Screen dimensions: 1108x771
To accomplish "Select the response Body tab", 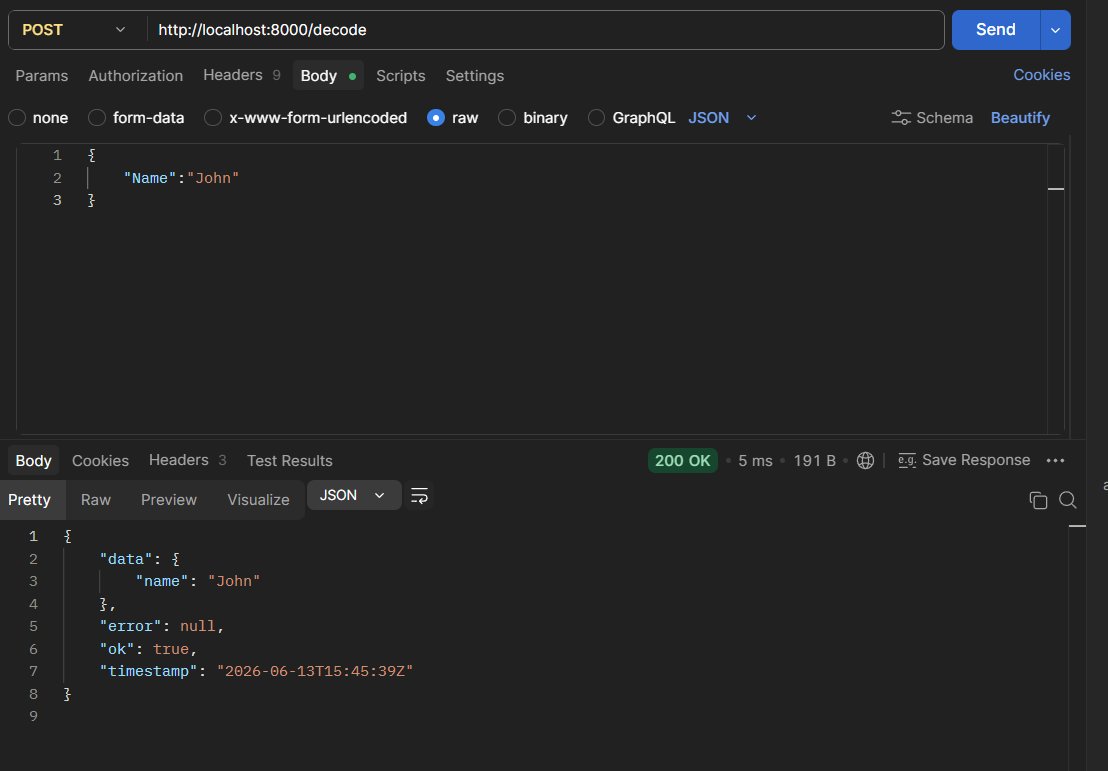I will tap(33, 461).
